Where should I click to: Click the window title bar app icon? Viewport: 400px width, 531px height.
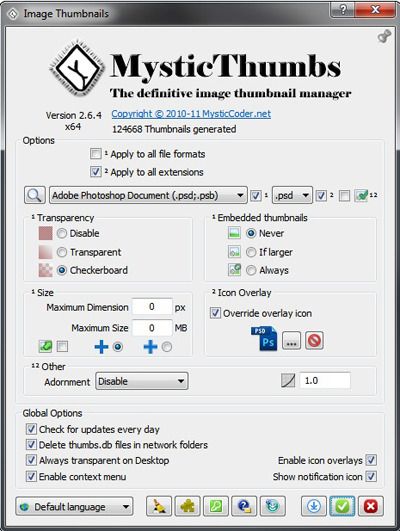point(13,14)
